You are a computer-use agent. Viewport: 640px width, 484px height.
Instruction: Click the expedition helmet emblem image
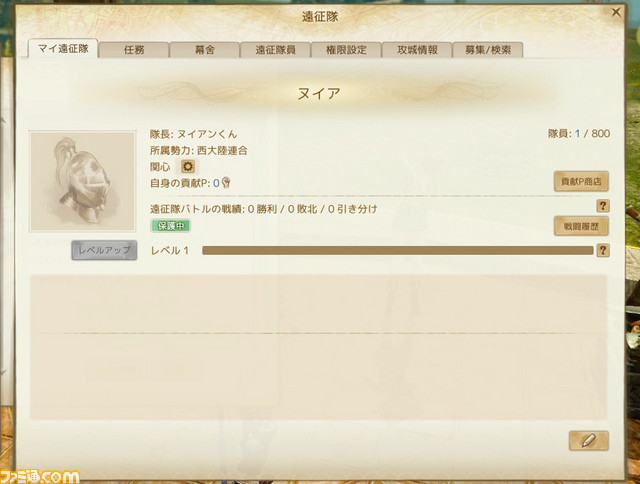pos(82,181)
